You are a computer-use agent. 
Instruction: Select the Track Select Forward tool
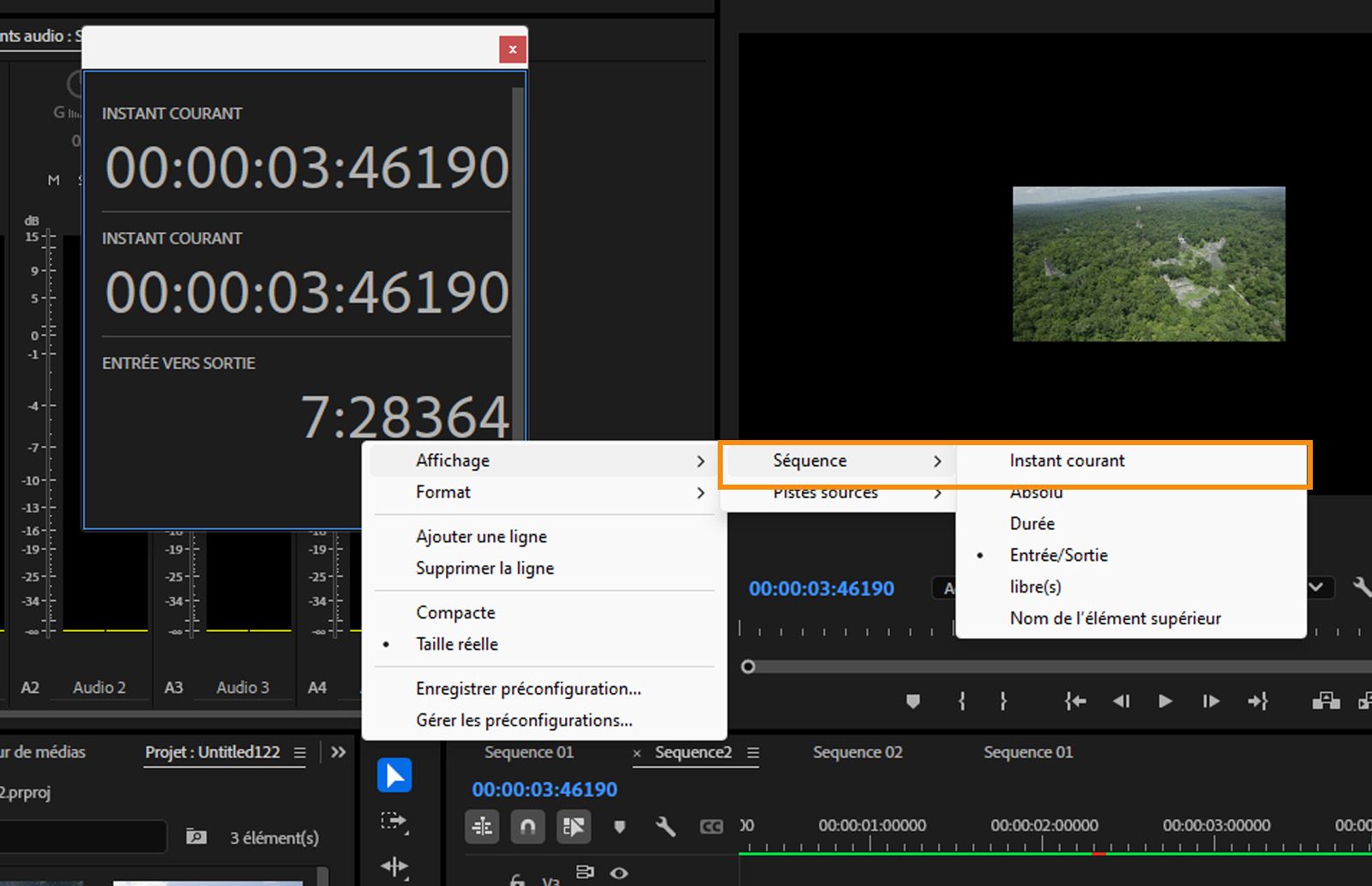(x=394, y=822)
